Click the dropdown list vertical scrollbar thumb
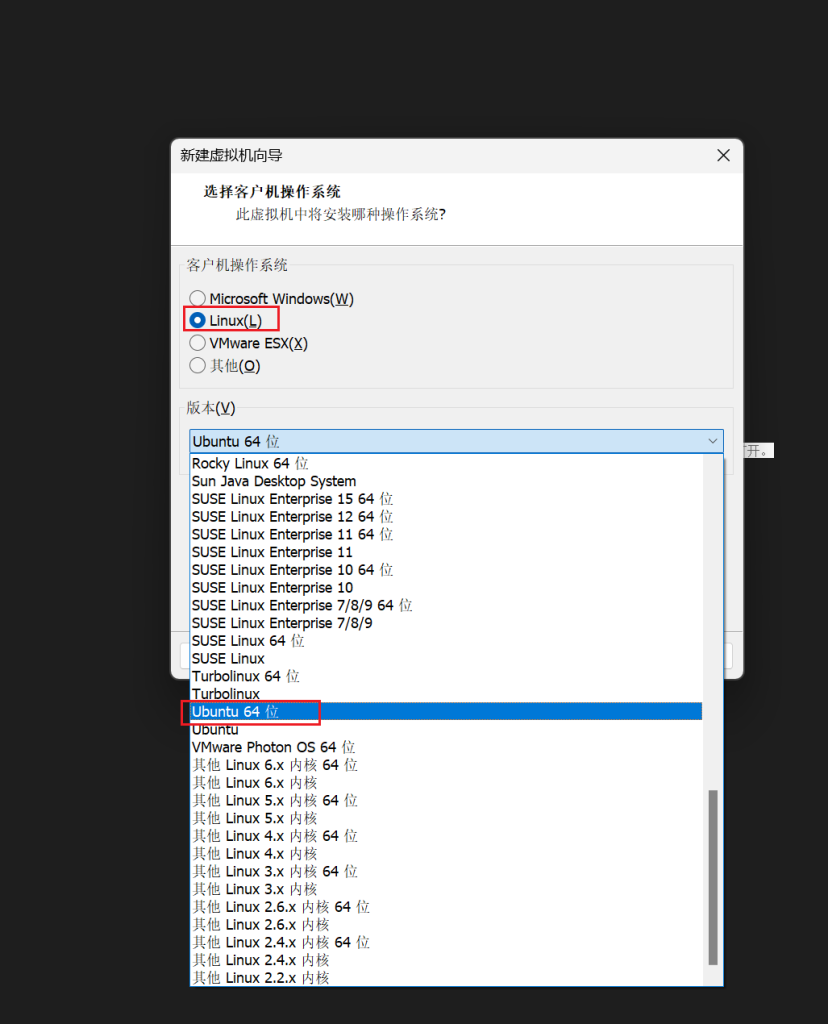 tap(713, 876)
